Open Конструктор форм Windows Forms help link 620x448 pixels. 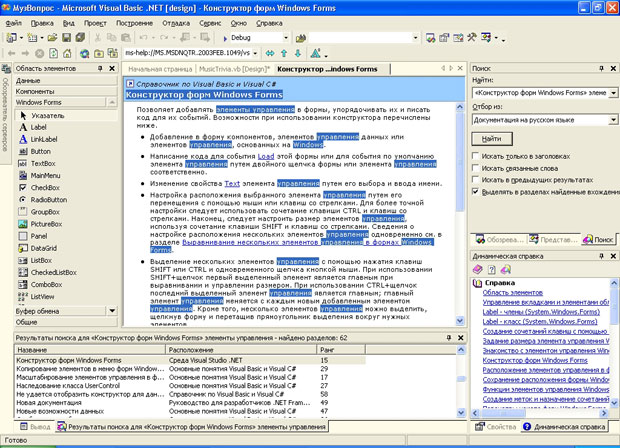535,360
